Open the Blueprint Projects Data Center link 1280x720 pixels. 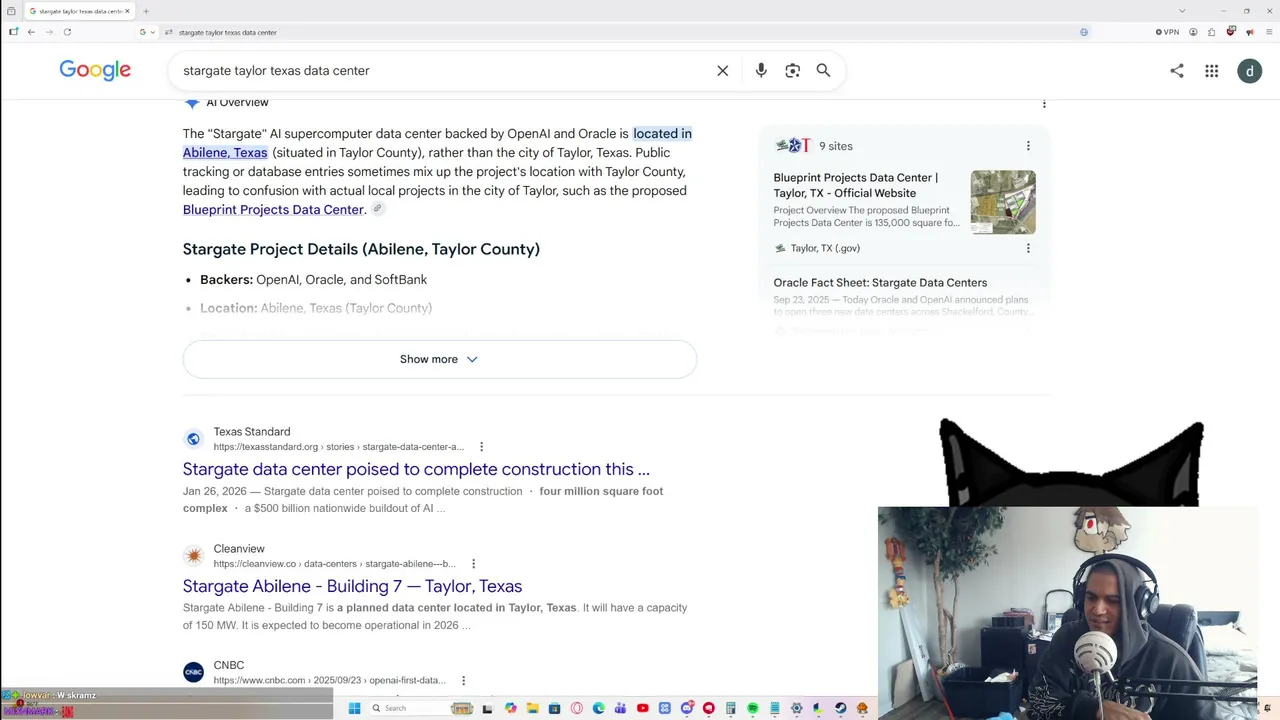click(273, 210)
